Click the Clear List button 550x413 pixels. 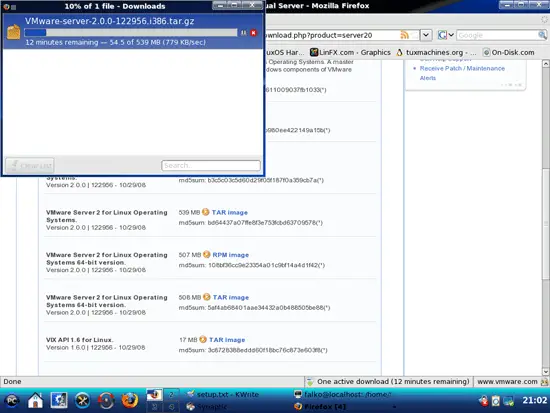click(29, 165)
